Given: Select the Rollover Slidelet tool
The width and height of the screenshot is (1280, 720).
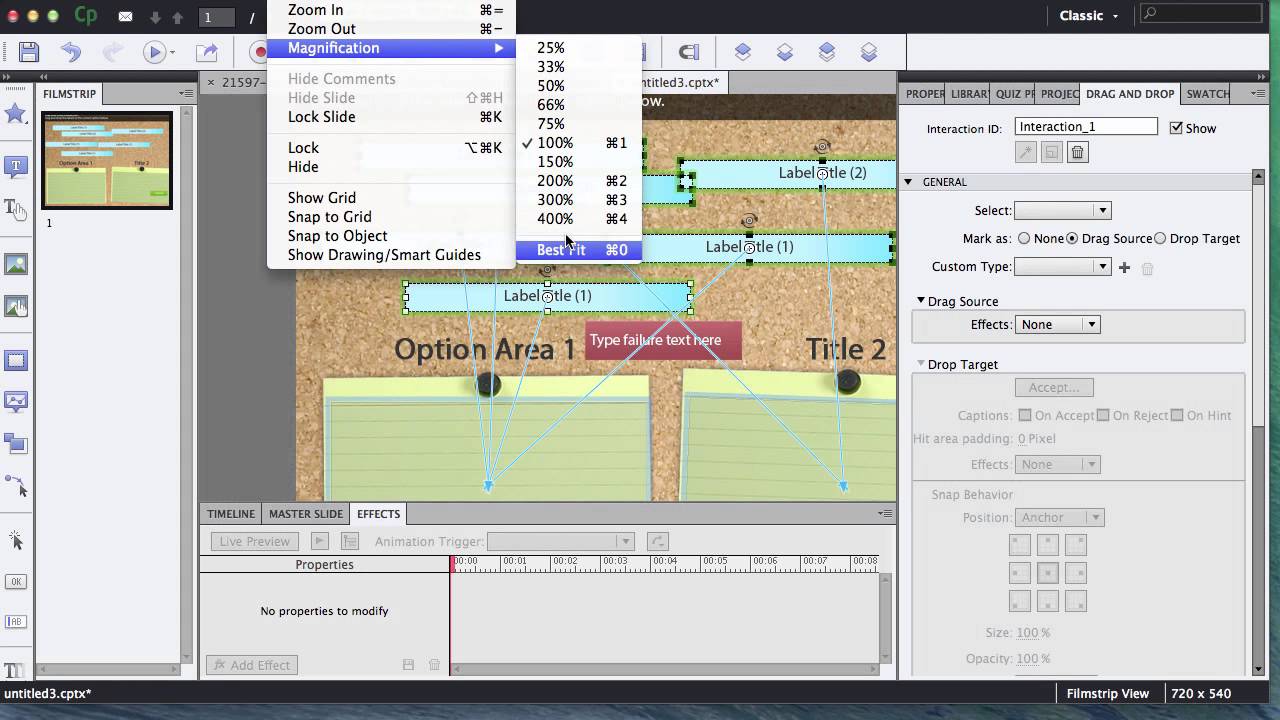Looking at the screenshot, I should pyautogui.click(x=16, y=402).
